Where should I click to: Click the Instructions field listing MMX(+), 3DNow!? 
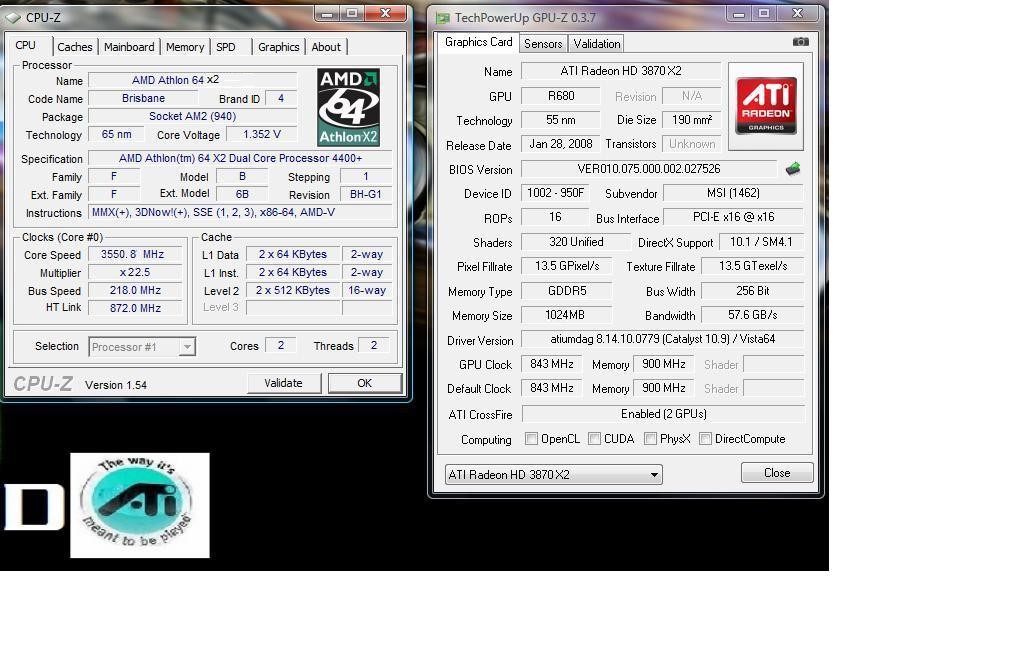240,212
